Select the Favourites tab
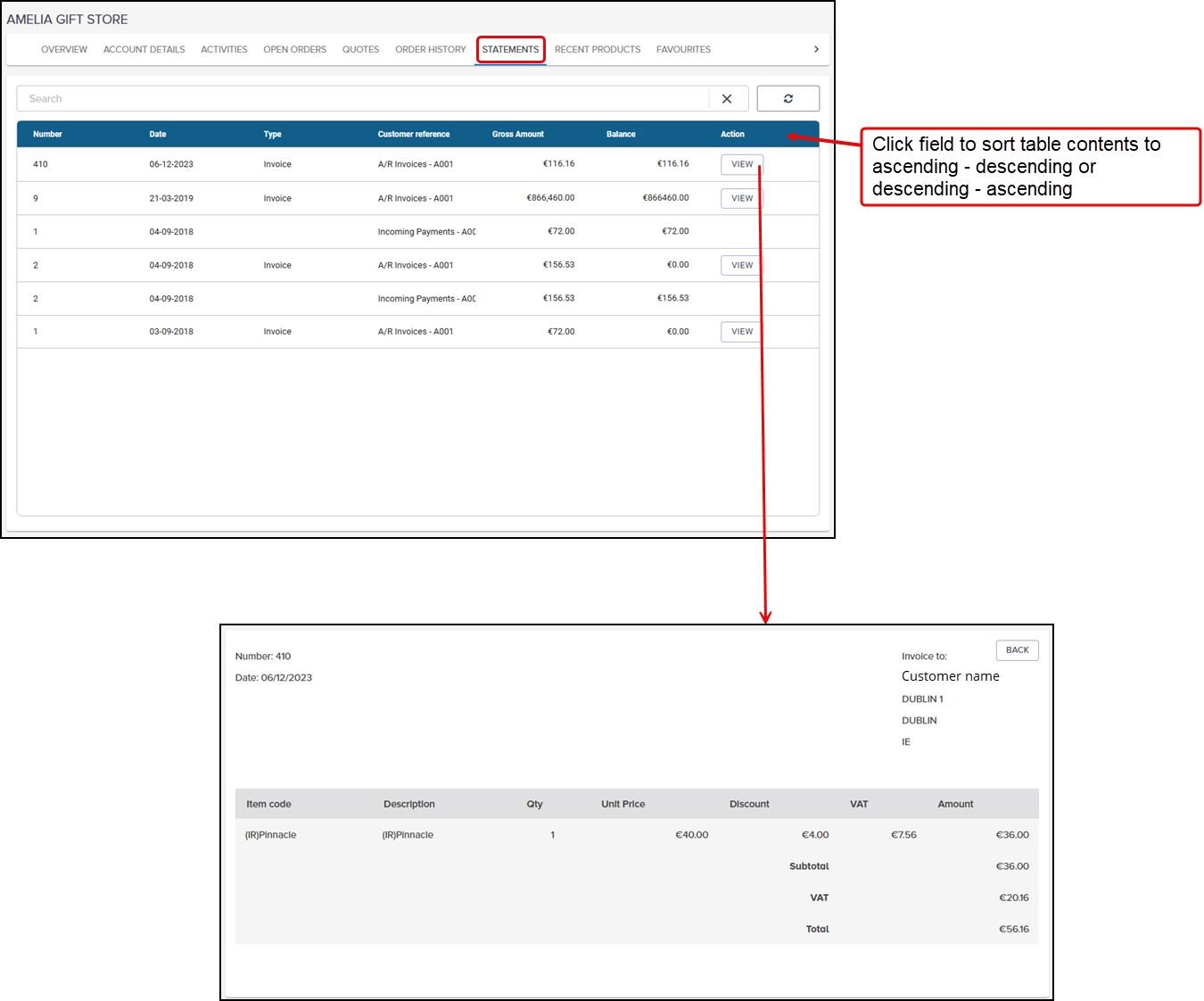The width and height of the screenshot is (1204, 1001). [683, 50]
